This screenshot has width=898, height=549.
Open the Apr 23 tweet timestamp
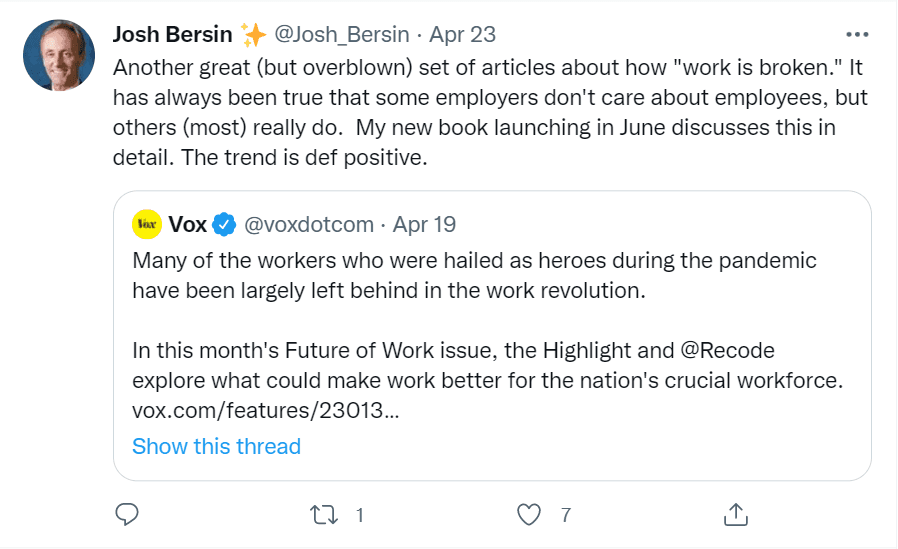462,35
